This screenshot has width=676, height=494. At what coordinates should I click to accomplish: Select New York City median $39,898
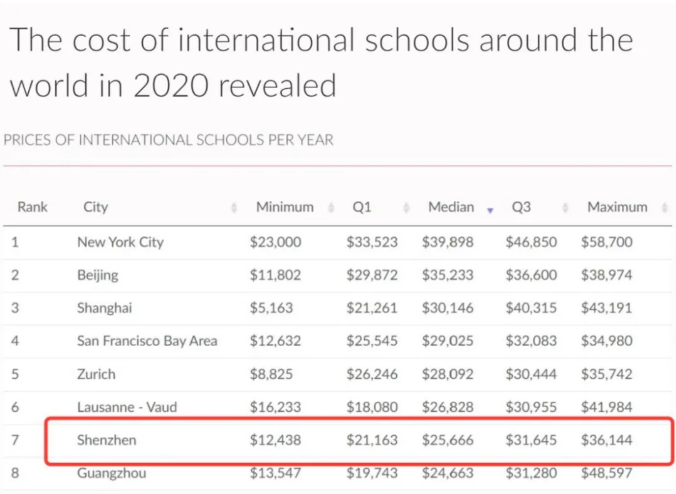pos(448,242)
